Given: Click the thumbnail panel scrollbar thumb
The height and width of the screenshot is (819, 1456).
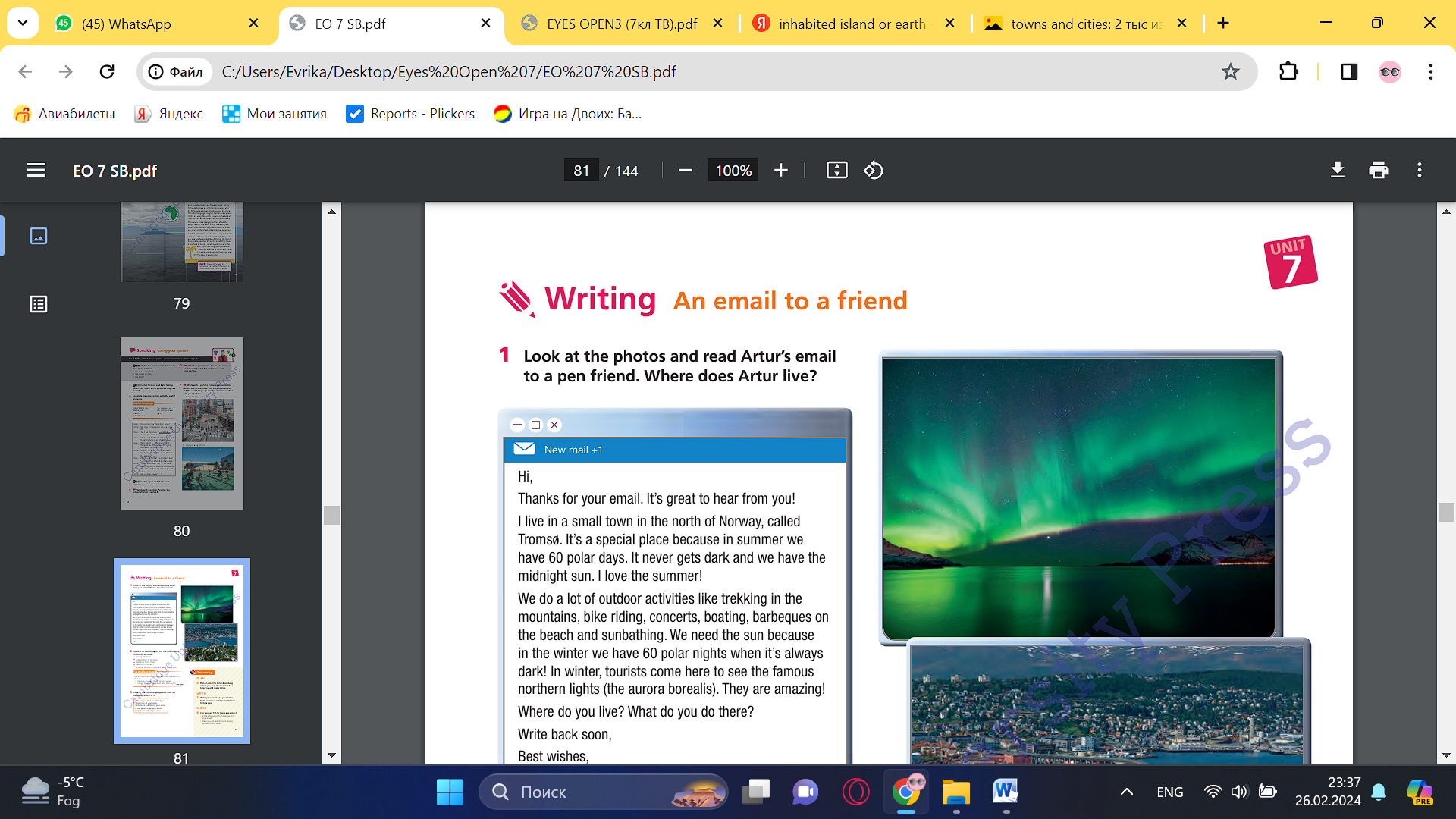Looking at the screenshot, I should click(x=331, y=515).
